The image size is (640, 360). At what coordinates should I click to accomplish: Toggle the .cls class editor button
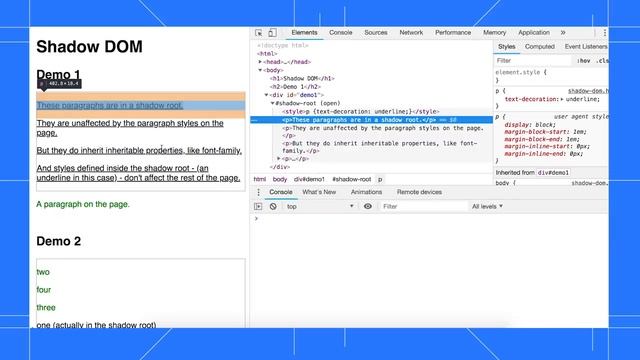[x=602, y=60]
